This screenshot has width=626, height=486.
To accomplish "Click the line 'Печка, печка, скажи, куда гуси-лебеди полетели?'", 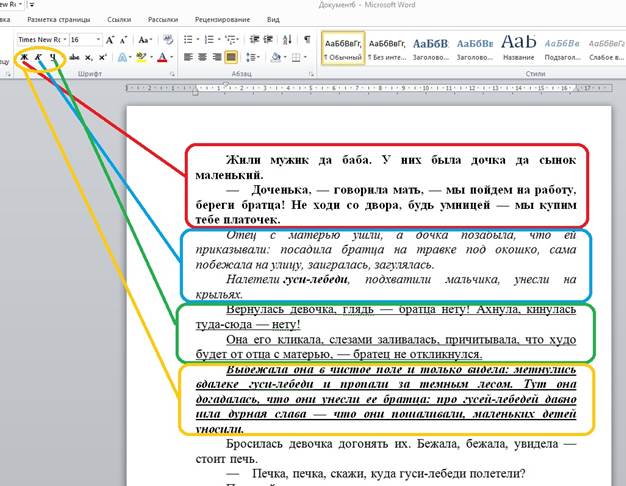I will click(388, 474).
